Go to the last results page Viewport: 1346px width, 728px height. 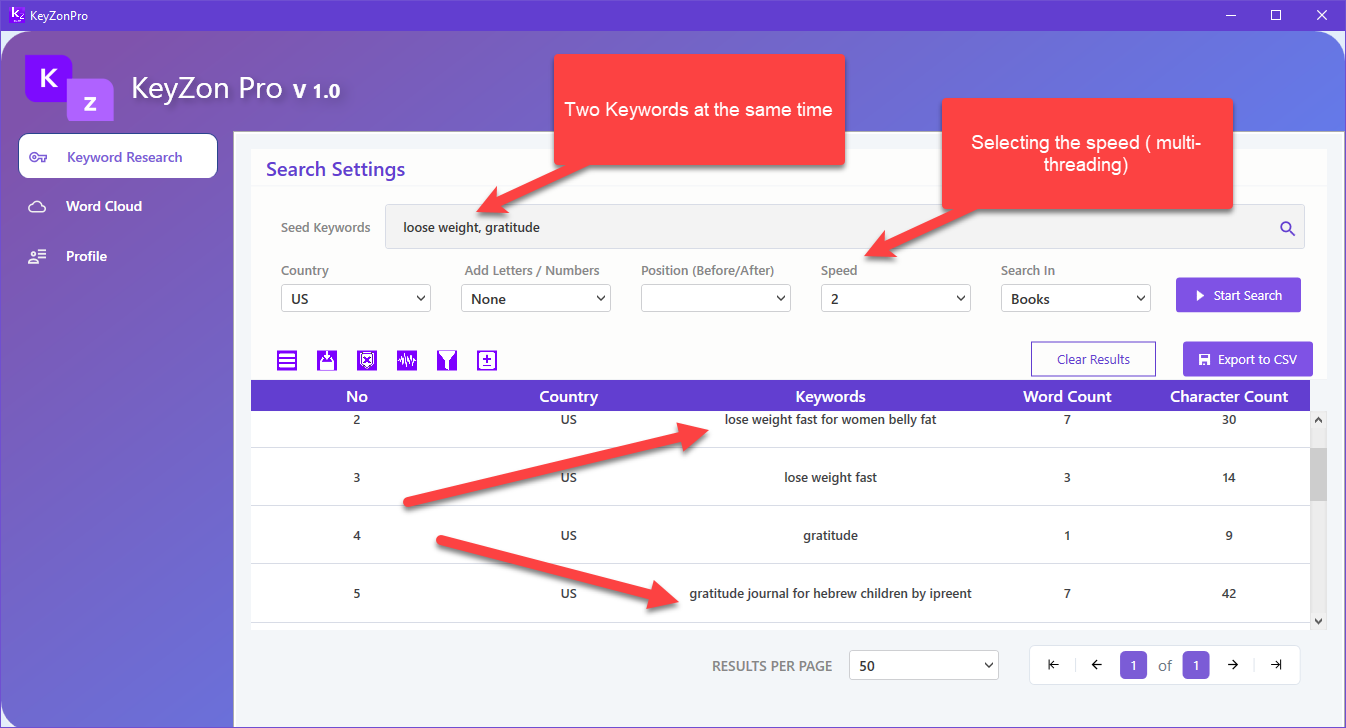[1275, 665]
